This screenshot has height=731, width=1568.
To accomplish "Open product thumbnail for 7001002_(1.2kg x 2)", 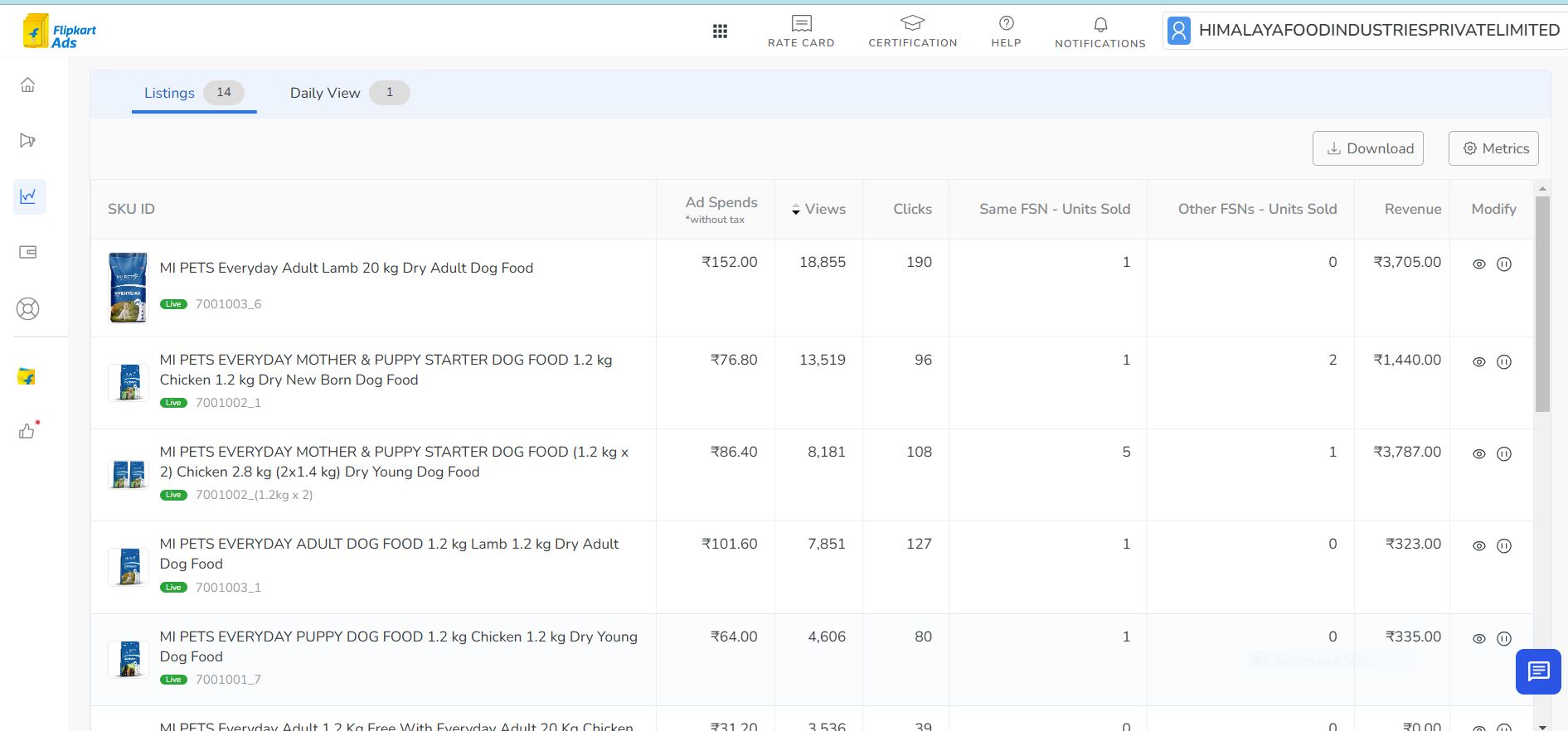I will point(129,474).
